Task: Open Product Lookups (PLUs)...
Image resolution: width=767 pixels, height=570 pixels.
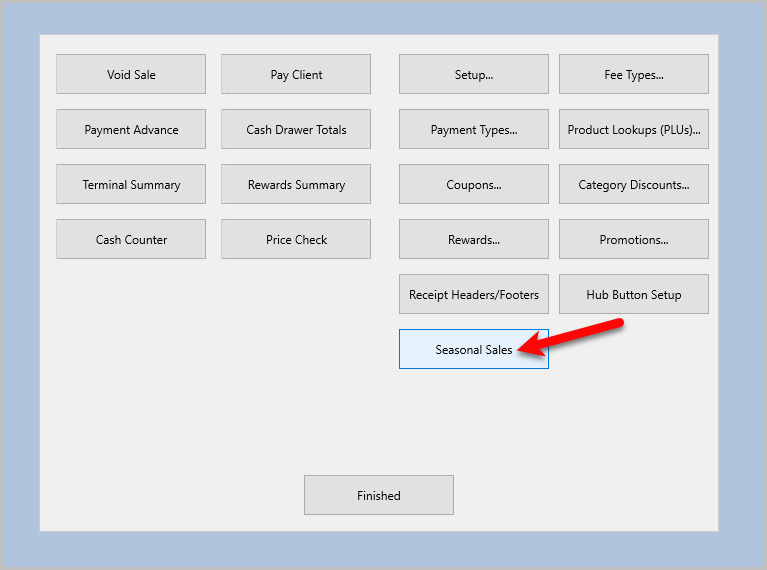Action: (x=634, y=129)
